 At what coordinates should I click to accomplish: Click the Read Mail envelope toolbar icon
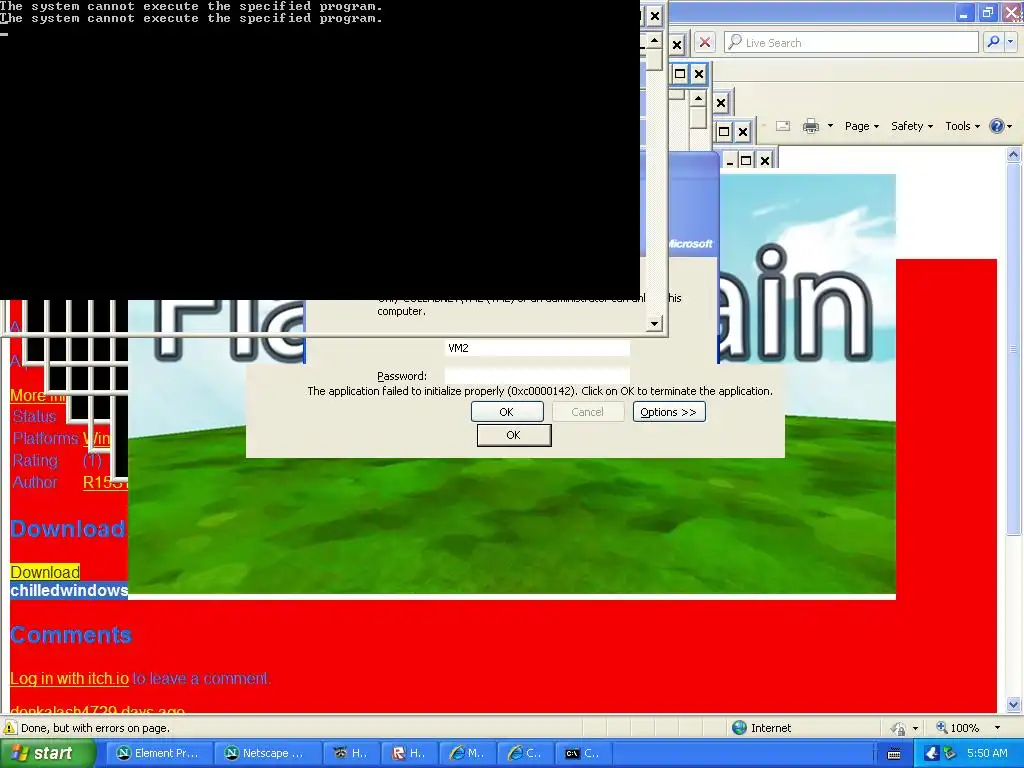783,126
